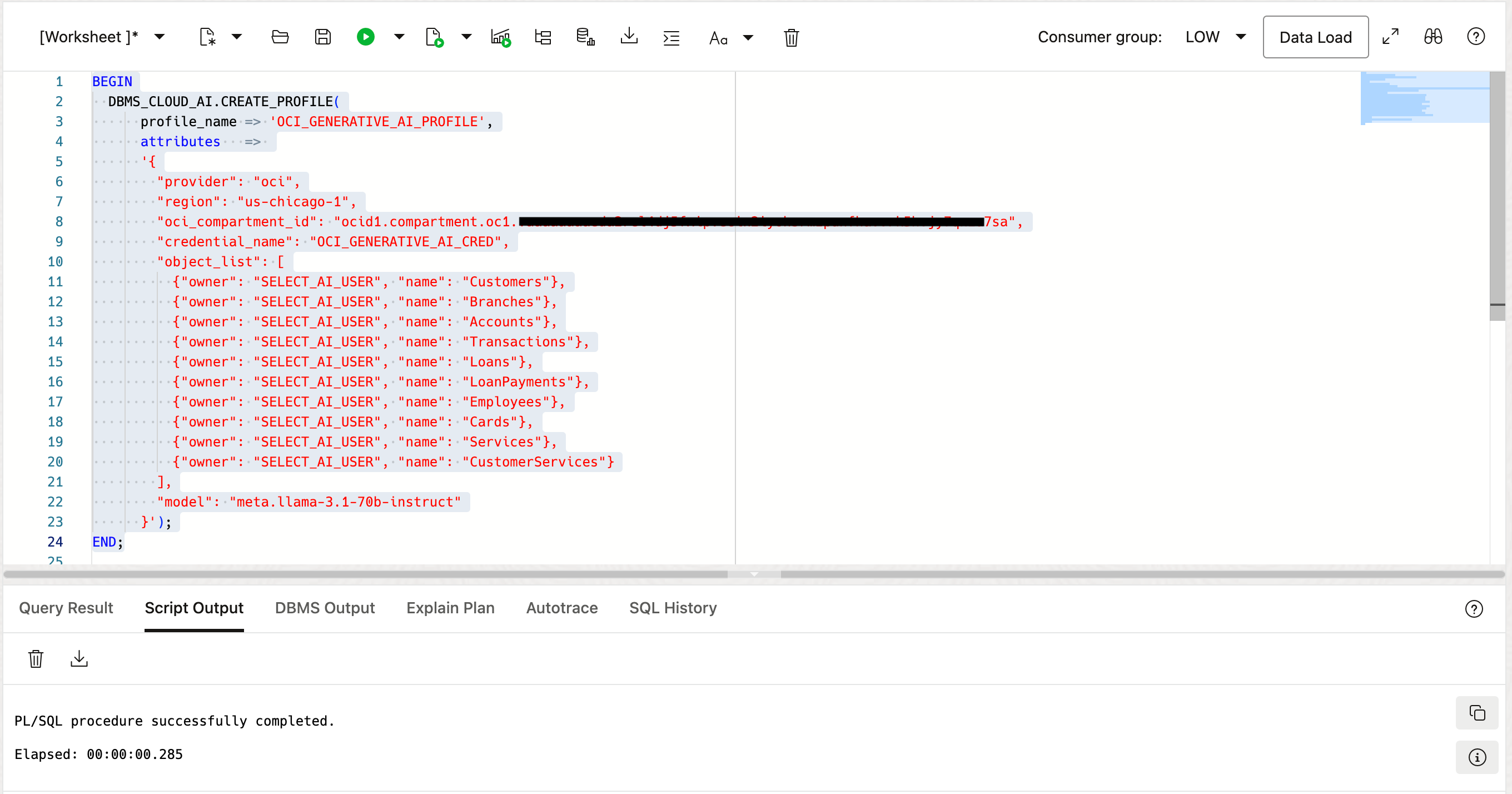Switch to the DBMS Output tab
Viewport: 1512px width, 794px height.
pyautogui.click(x=325, y=608)
